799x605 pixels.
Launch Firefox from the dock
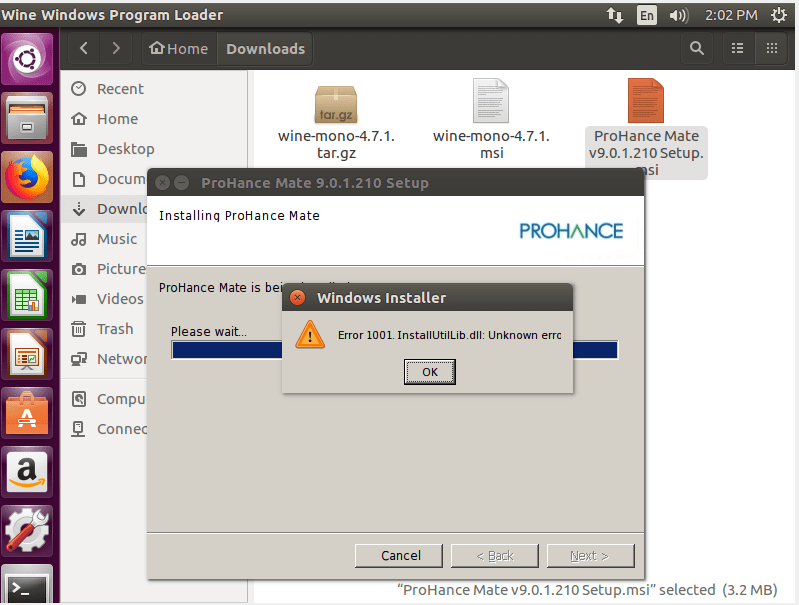tap(26, 177)
